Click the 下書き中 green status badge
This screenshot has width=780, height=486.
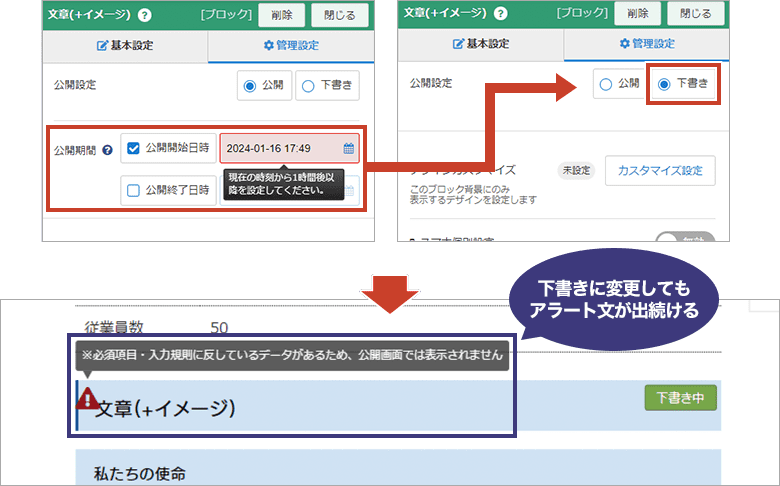click(680, 397)
